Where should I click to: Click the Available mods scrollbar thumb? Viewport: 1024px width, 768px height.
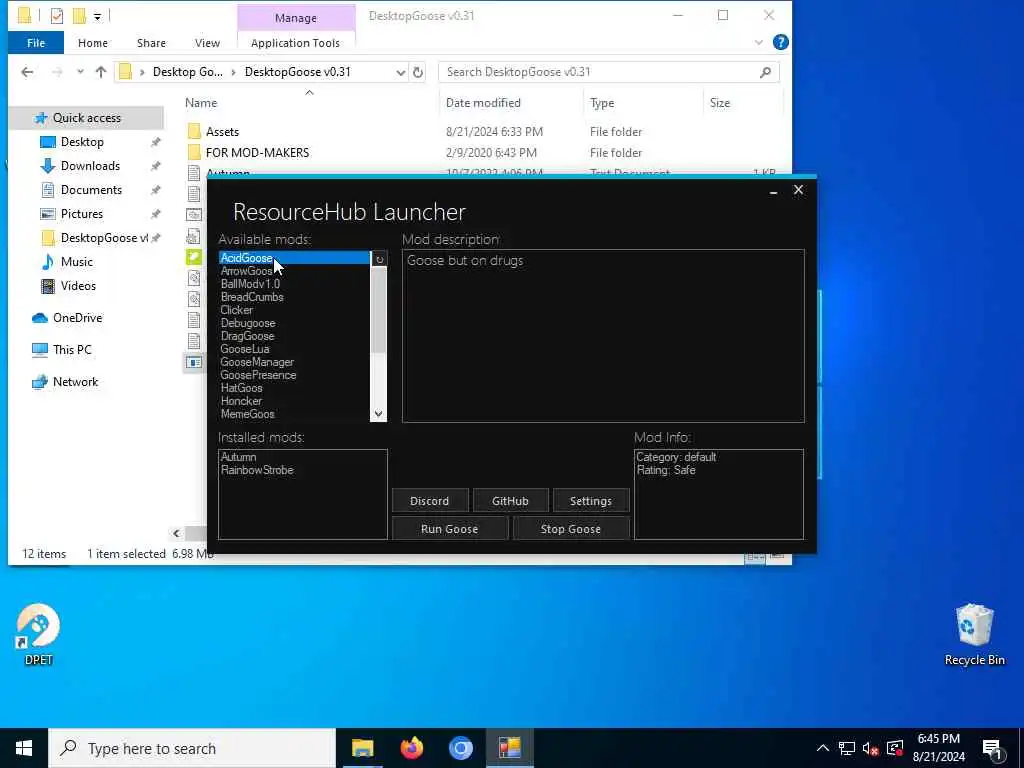click(378, 310)
